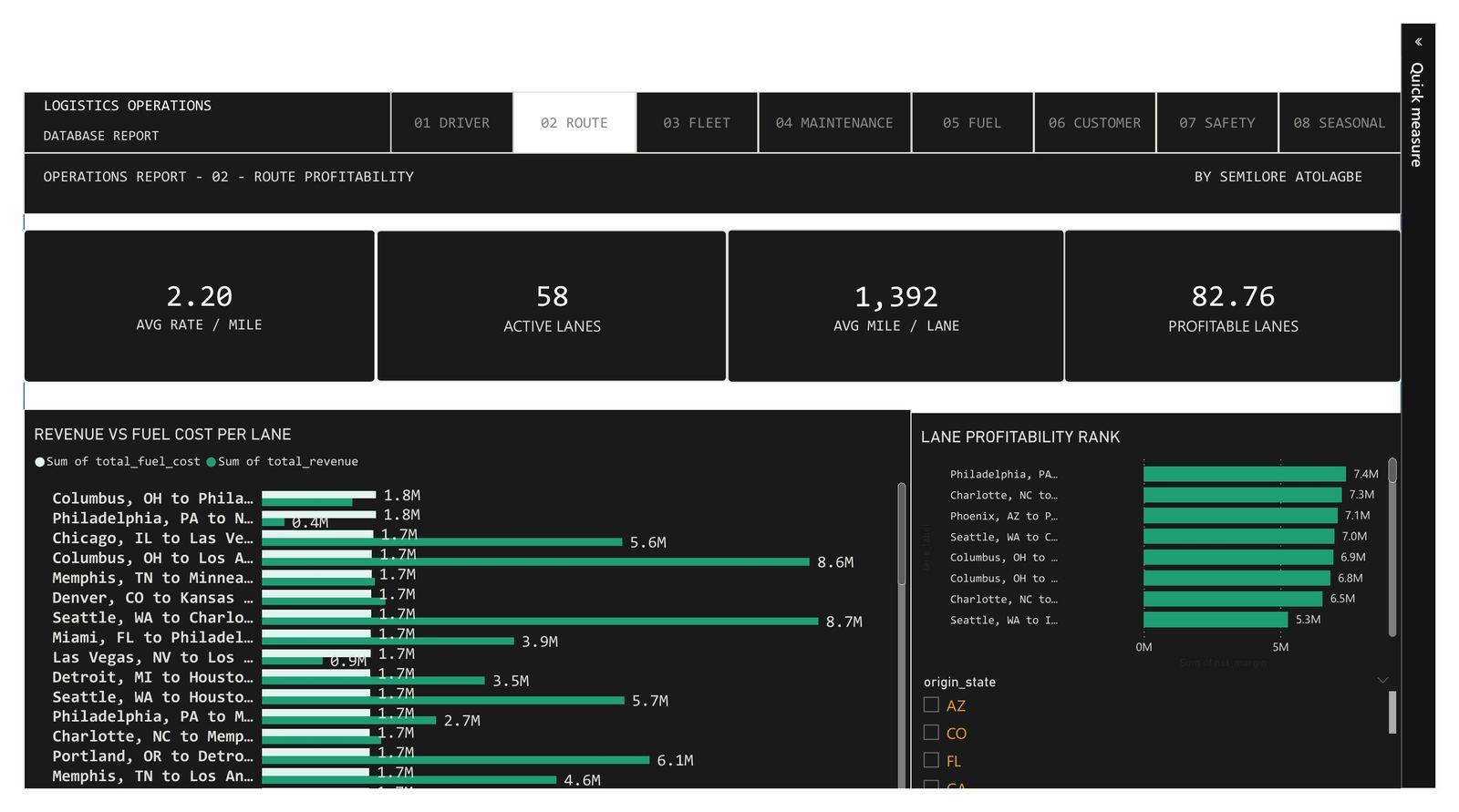Select the 02 ROUTE tab
This screenshot has width=1459, height=812.
point(574,123)
